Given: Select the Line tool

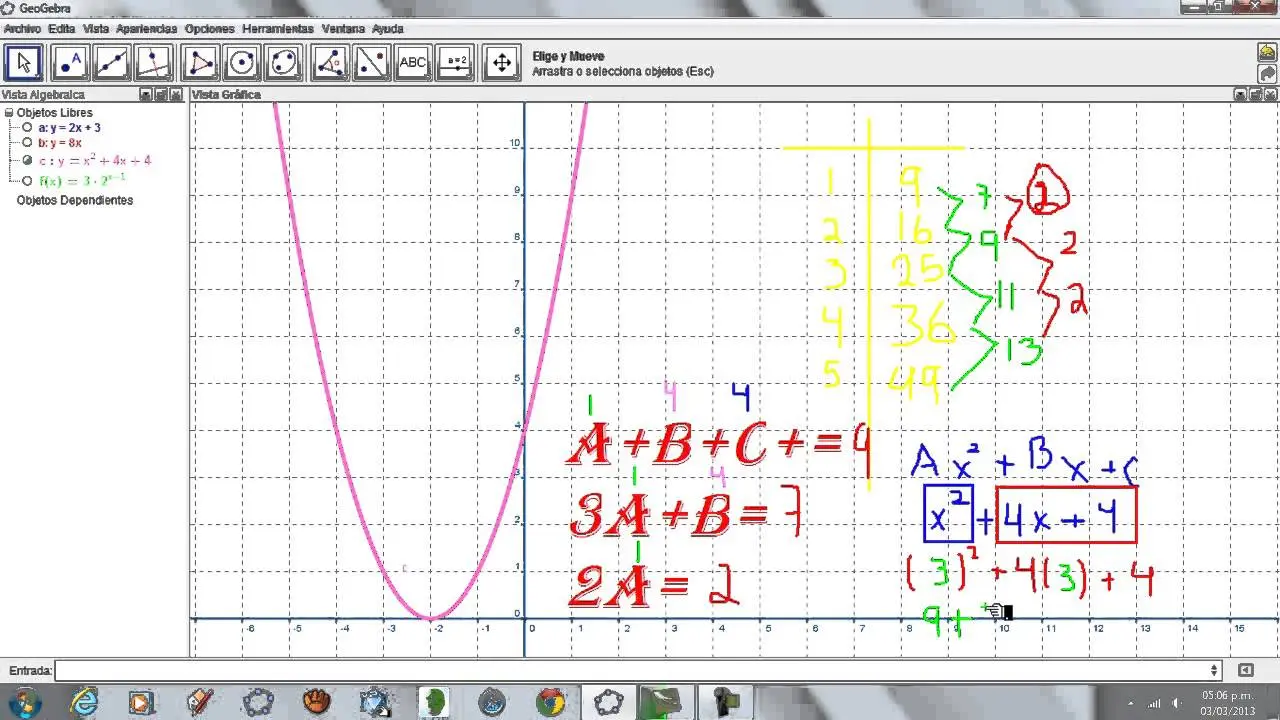Looking at the screenshot, I should click(x=112, y=62).
